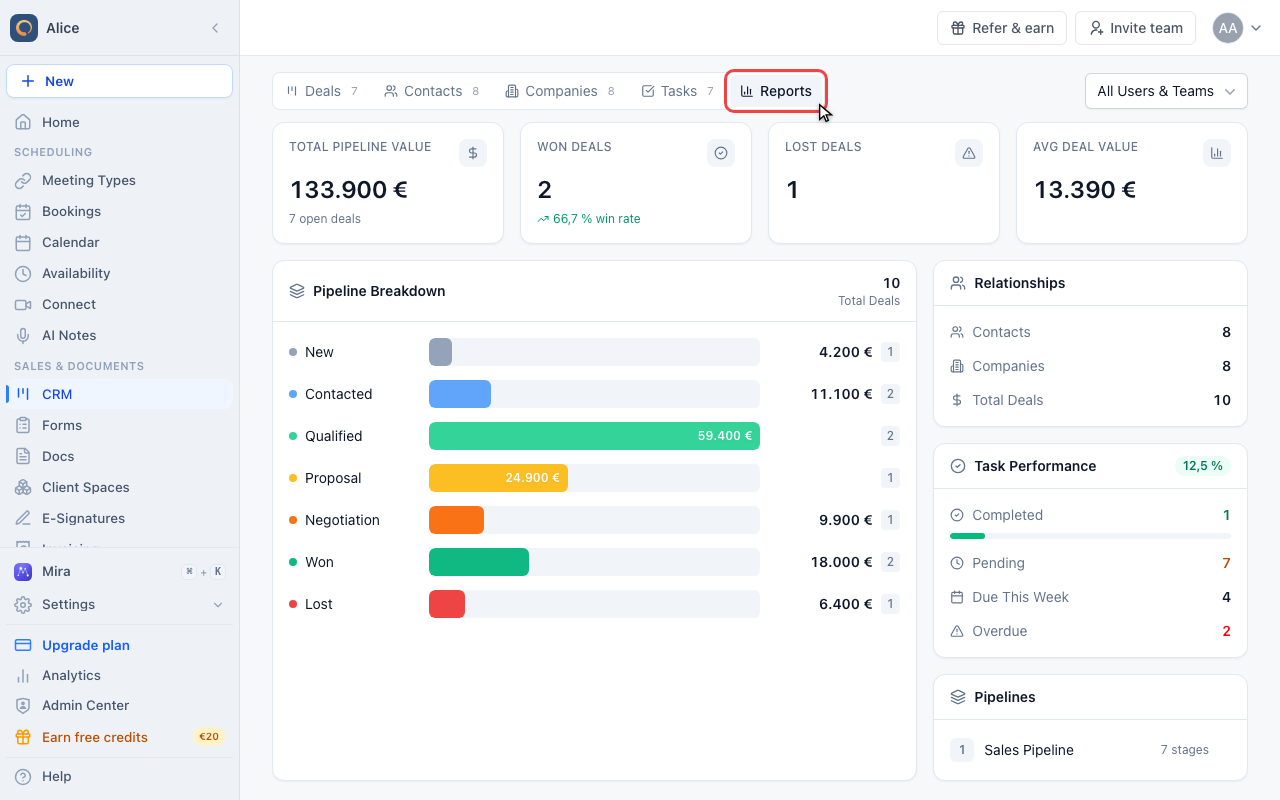Click the green Qualified stage bar
The height and width of the screenshot is (800, 1280).
coord(594,436)
